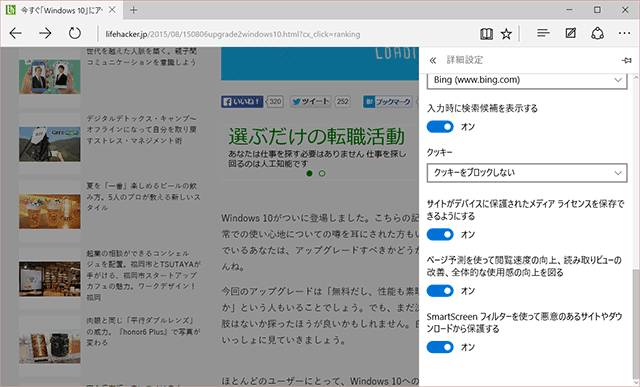The image size is (640, 387).
Task: Click the digital detox camp thumbnail
Action: tap(50, 144)
